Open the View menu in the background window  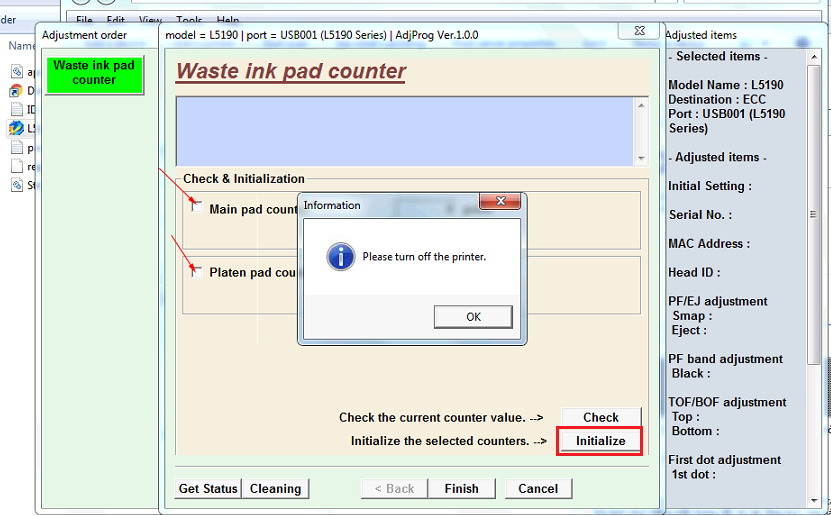(150, 20)
